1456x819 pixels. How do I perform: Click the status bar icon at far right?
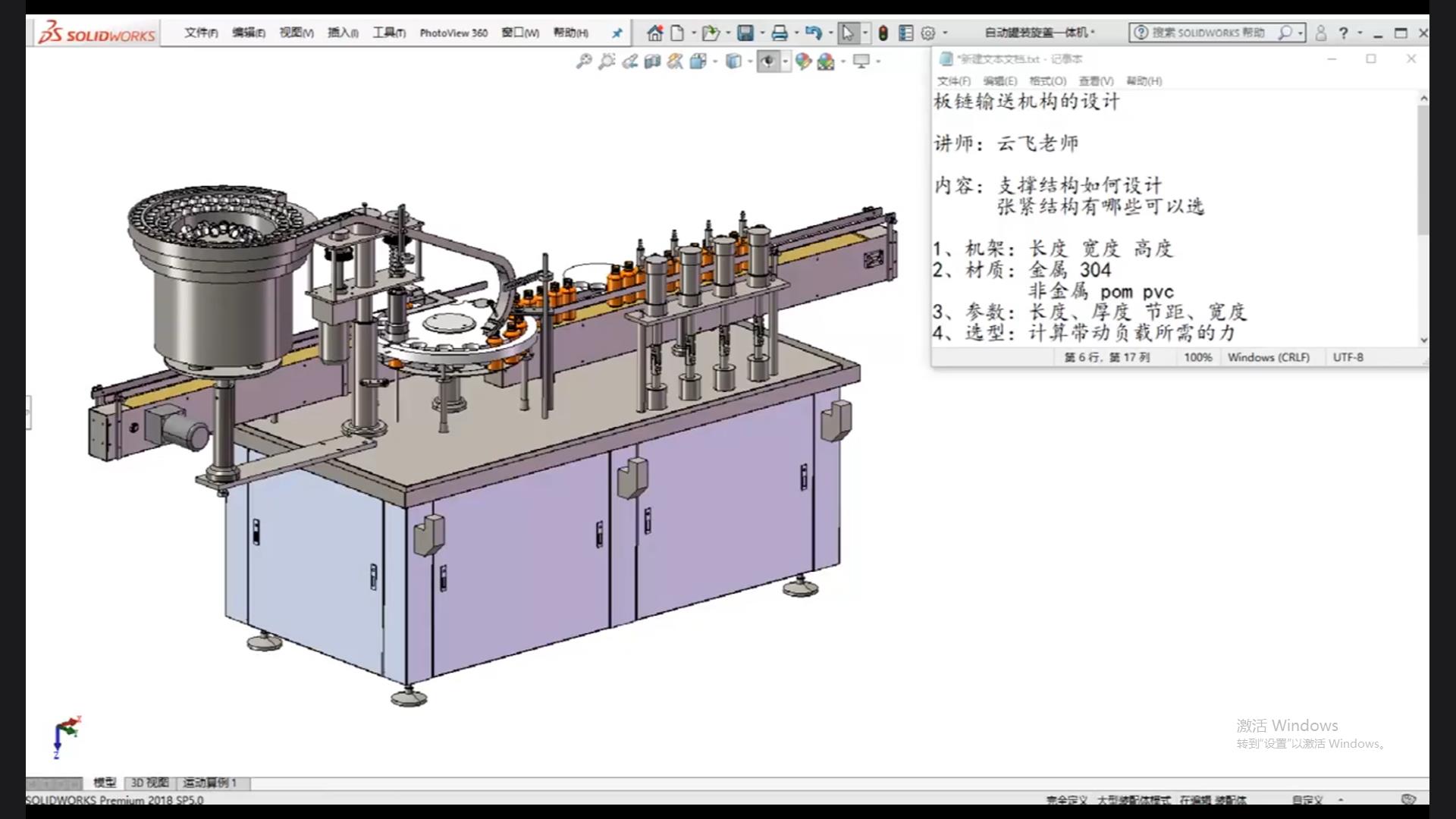click(1408, 799)
